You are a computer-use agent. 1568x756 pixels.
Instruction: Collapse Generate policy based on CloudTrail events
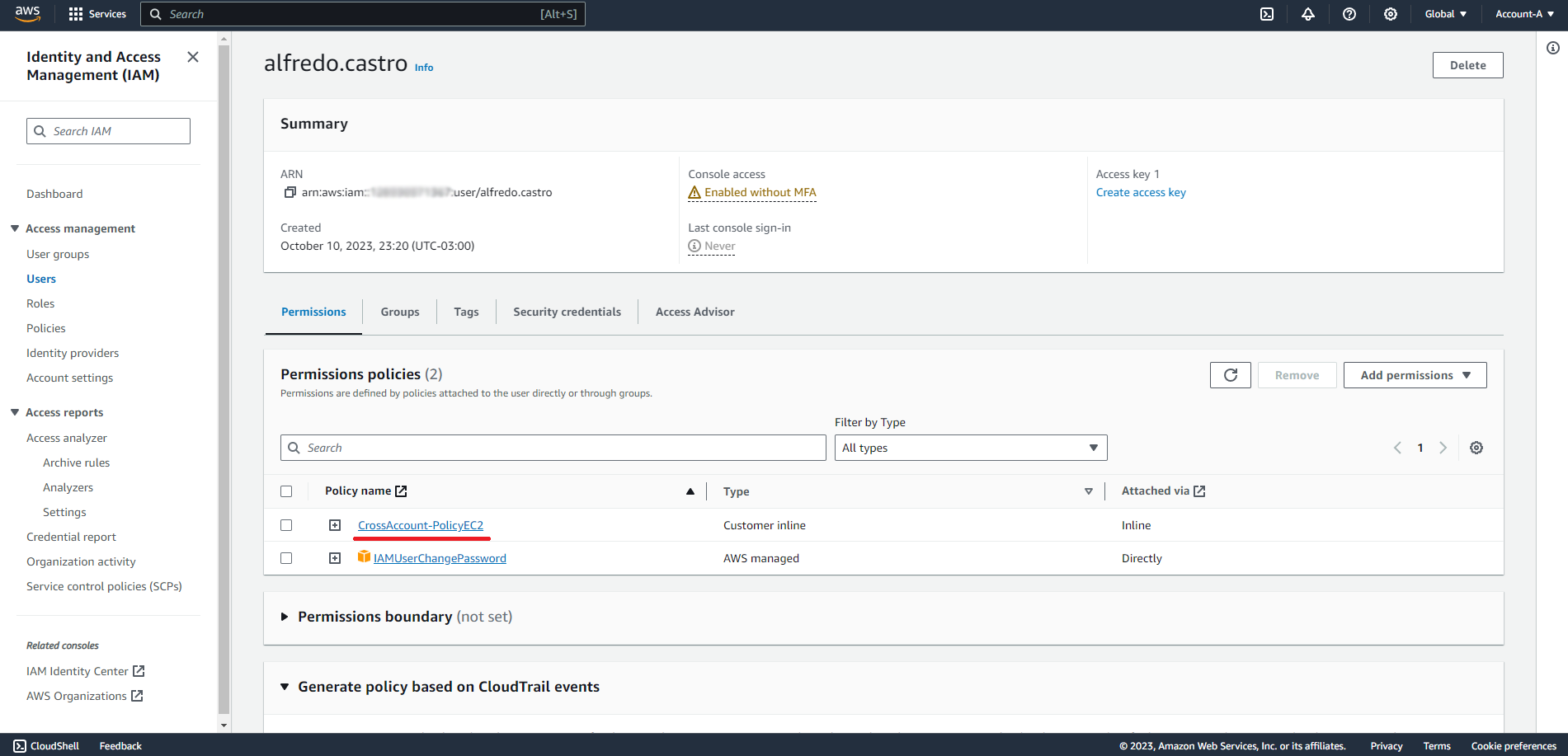coord(285,687)
